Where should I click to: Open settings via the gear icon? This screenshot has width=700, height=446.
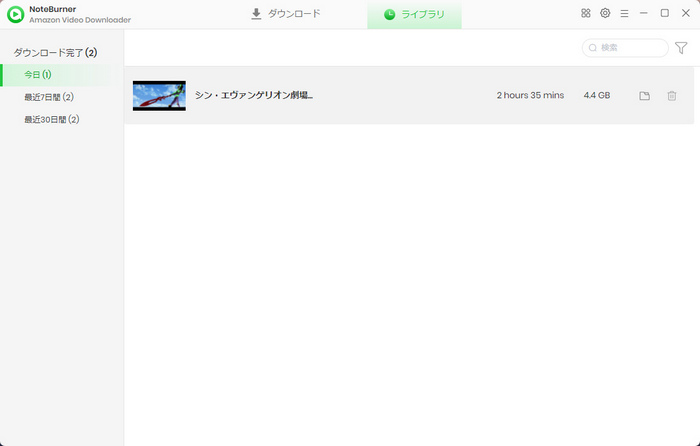click(x=605, y=13)
